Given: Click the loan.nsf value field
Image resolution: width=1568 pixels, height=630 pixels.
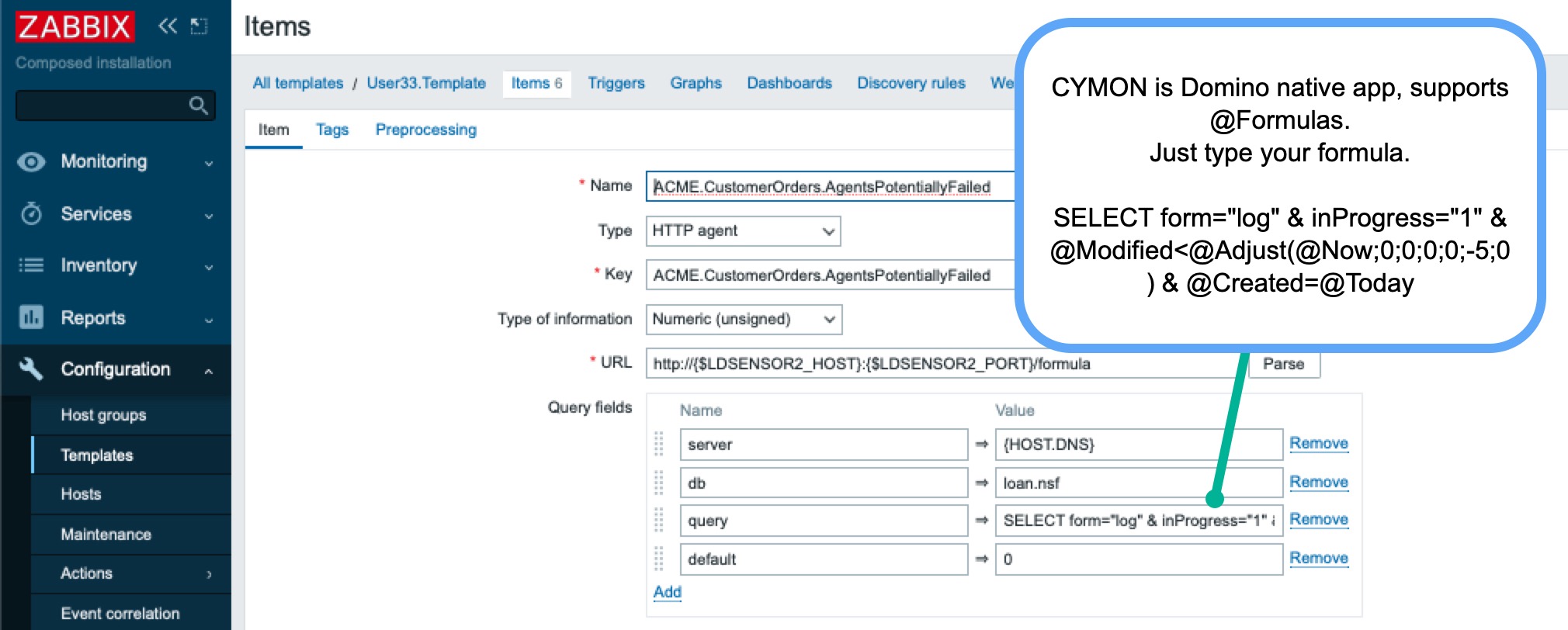Looking at the screenshot, I should (x=1139, y=483).
